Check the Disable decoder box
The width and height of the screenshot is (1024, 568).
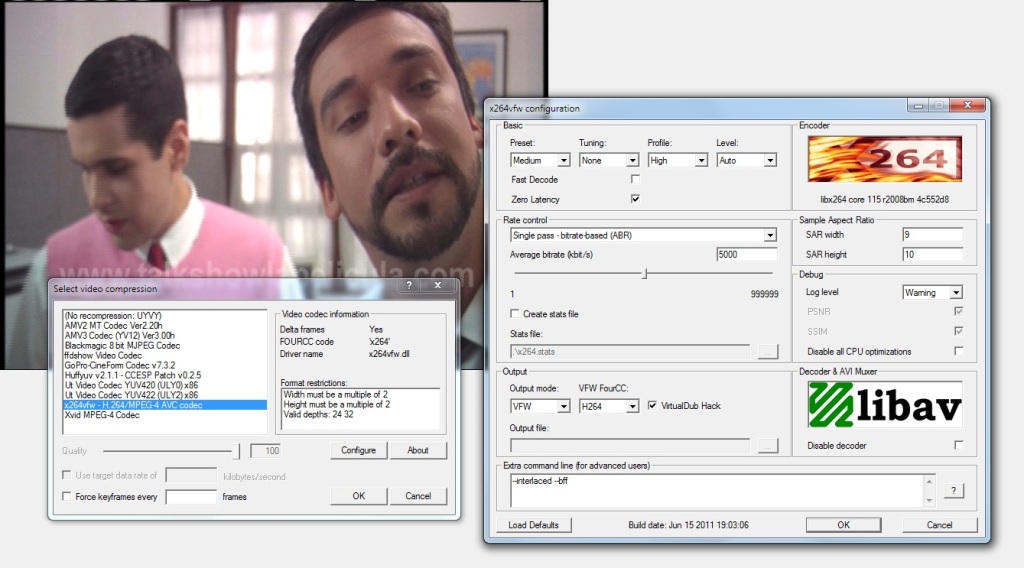[x=958, y=445]
